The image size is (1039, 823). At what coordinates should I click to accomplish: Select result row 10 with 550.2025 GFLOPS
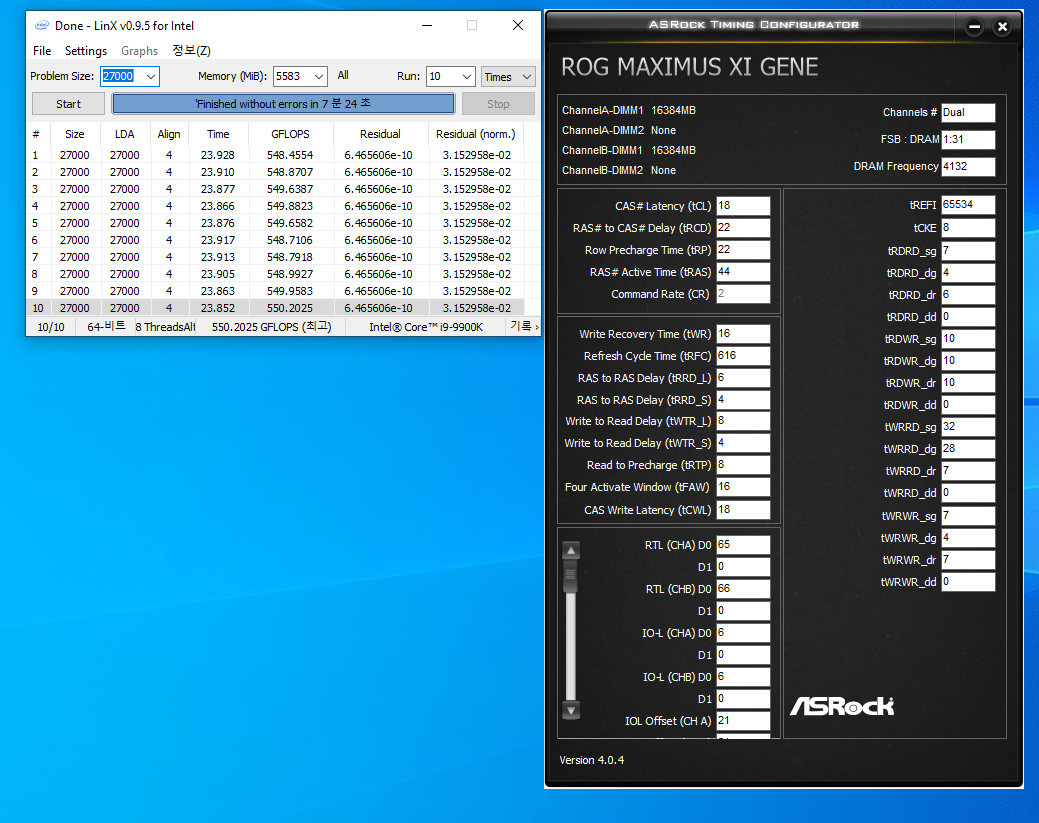275,308
